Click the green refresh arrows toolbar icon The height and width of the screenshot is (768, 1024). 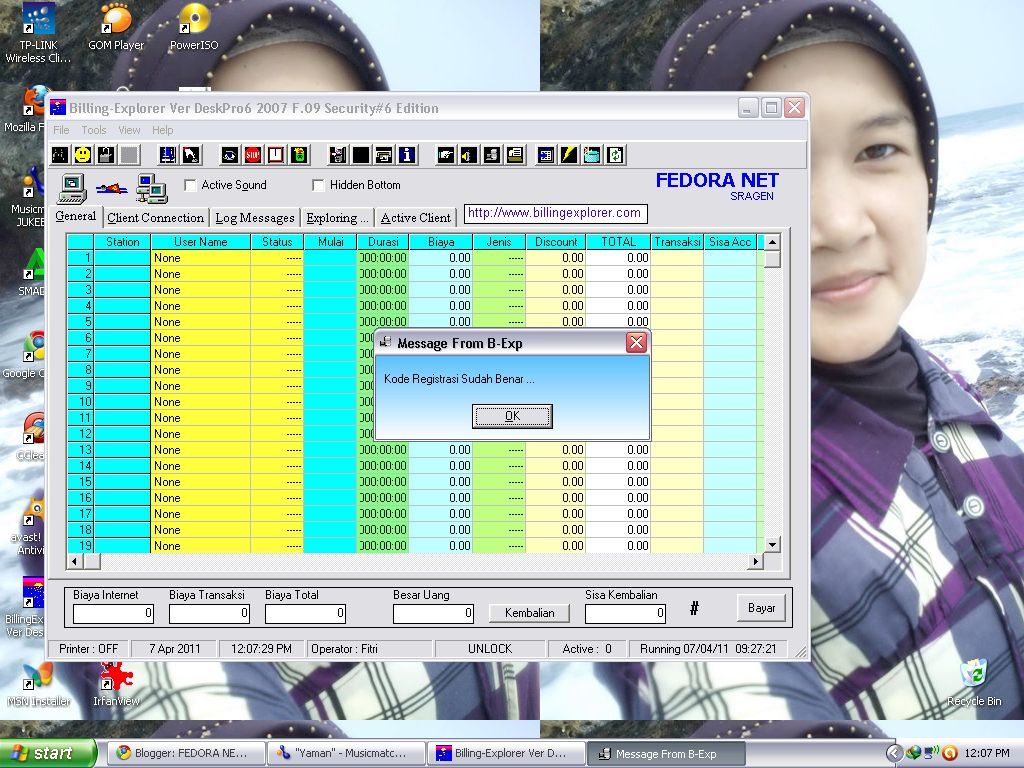615,155
